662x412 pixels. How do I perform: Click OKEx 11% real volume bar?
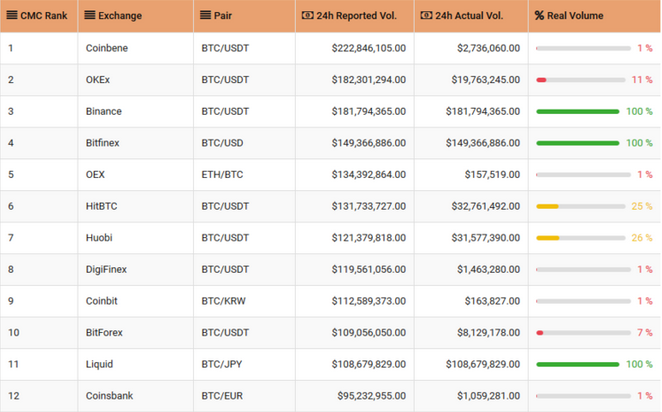581,80
